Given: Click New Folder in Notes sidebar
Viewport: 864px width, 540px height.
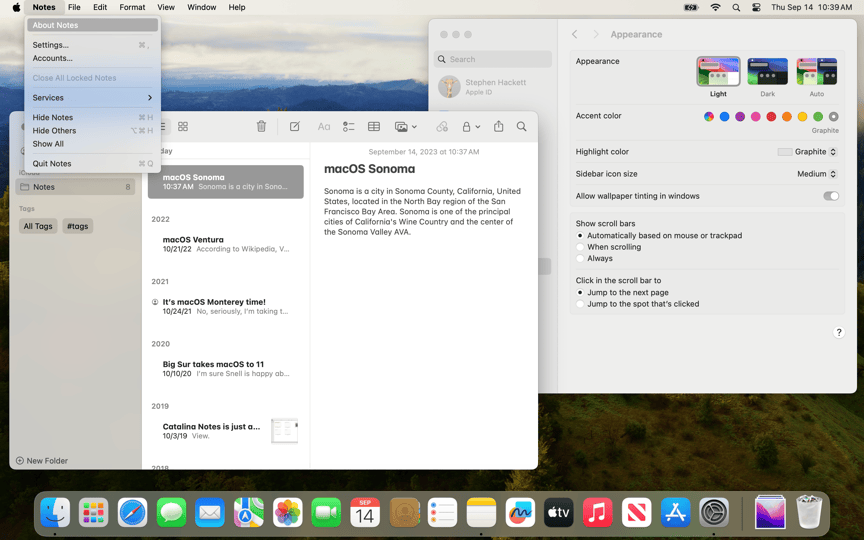Looking at the screenshot, I should point(42,461).
